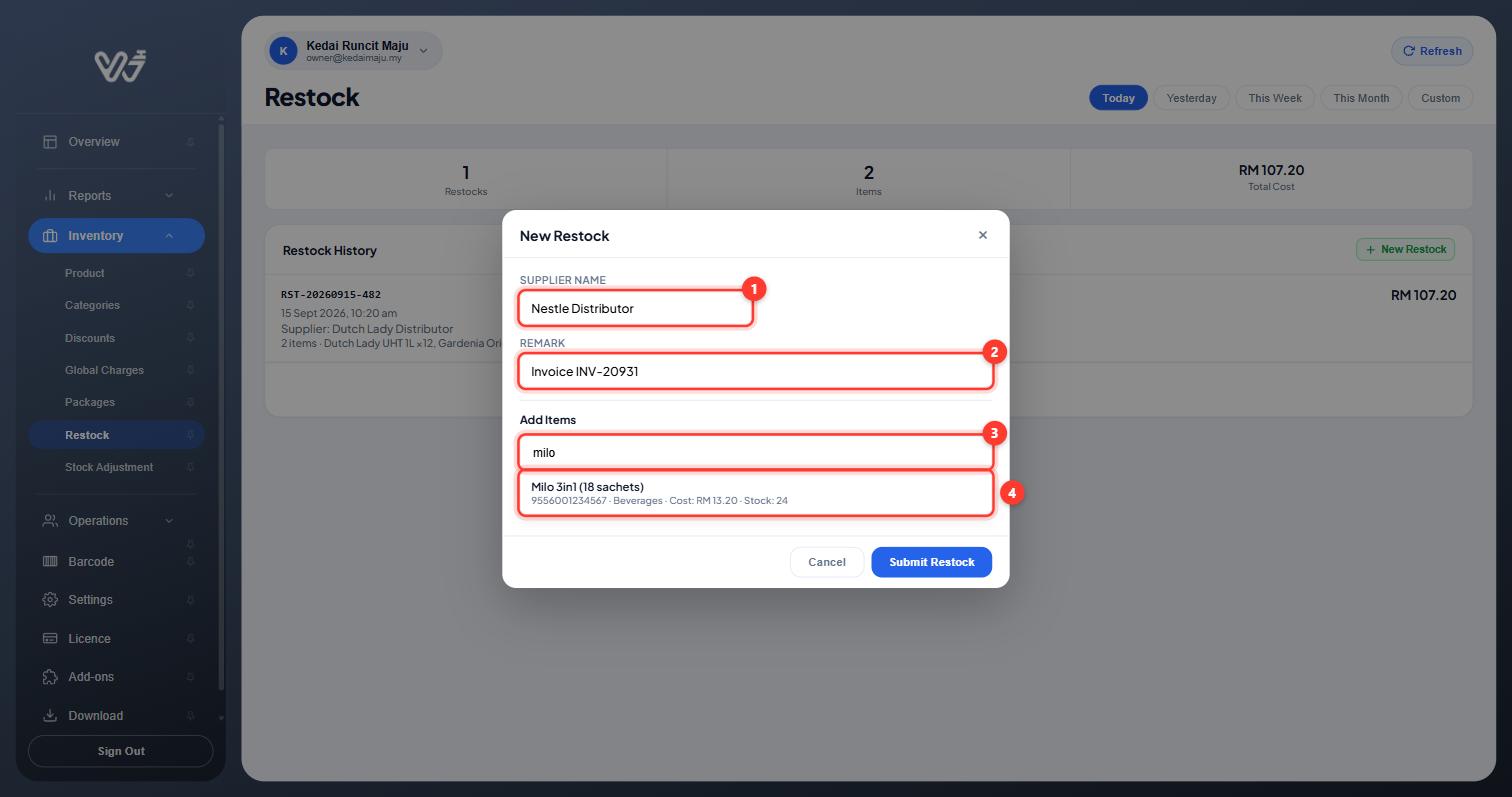The width and height of the screenshot is (1512, 797).
Task: Collapse the Inventory submenu chevron
Action: coord(169,236)
